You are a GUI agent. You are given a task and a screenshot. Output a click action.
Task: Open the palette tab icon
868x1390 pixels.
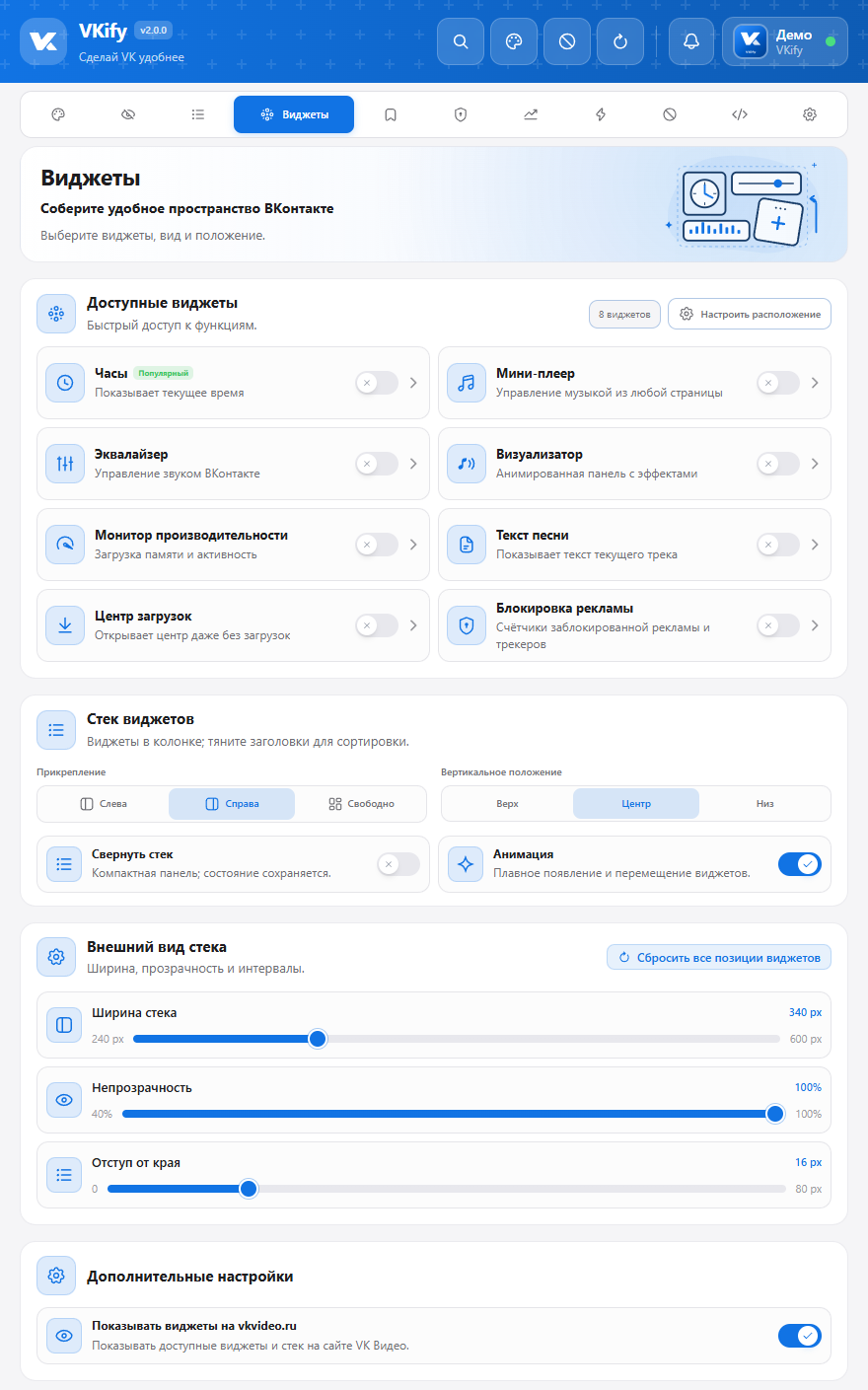58,114
